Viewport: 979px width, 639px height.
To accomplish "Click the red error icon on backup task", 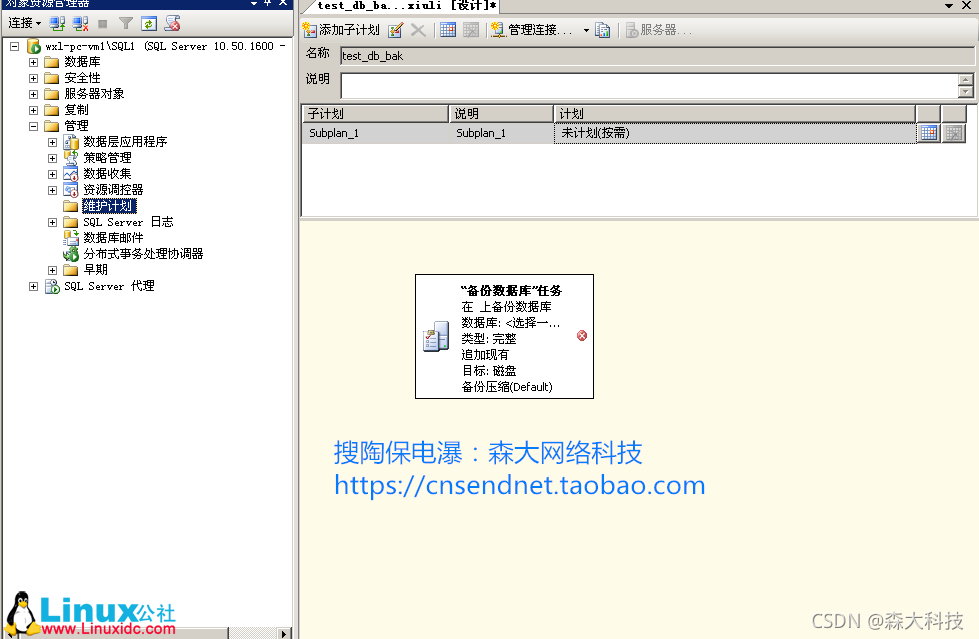I will [x=581, y=335].
